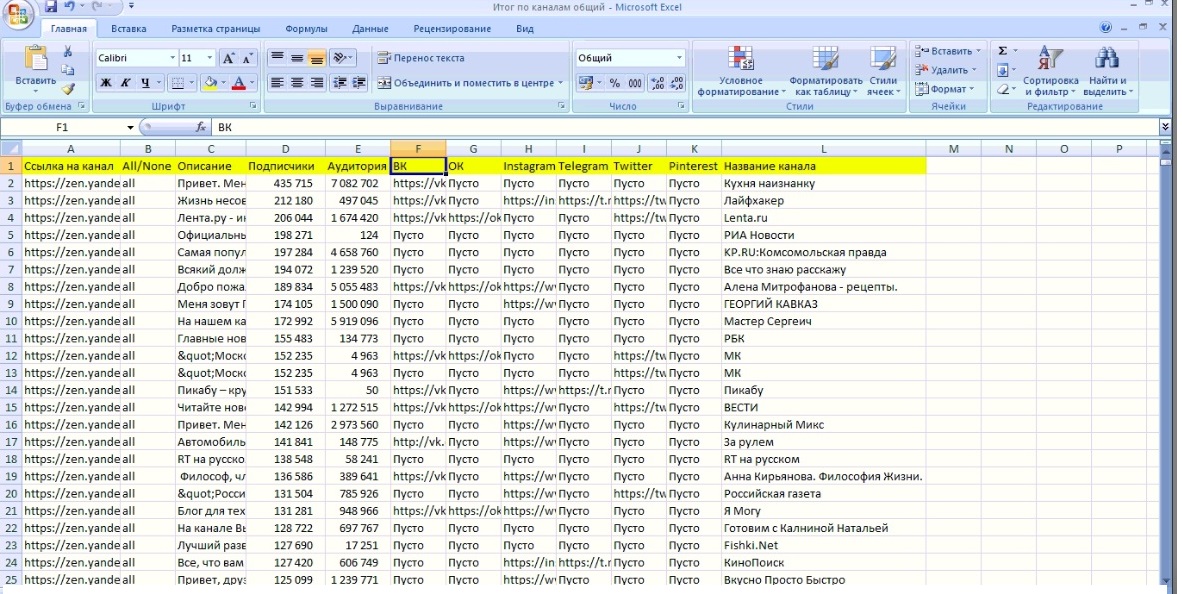Increase font size with the large A icon
The width and height of the screenshot is (1182, 594).
(228, 58)
